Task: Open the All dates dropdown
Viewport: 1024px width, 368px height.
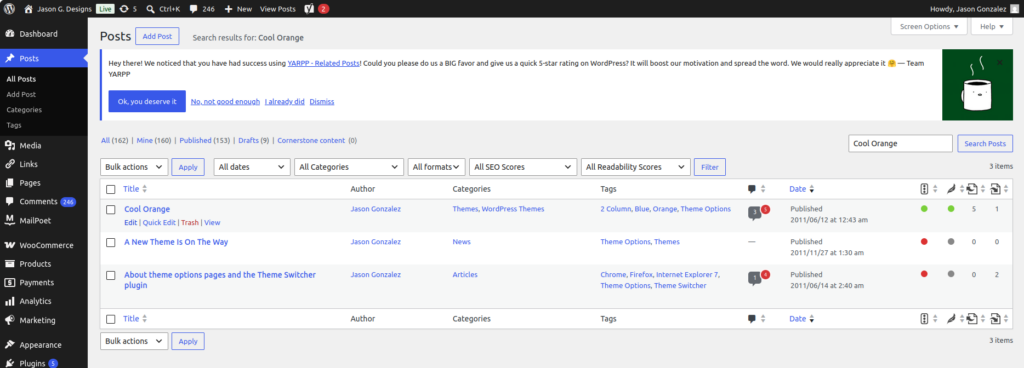Action: click(252, 167)
